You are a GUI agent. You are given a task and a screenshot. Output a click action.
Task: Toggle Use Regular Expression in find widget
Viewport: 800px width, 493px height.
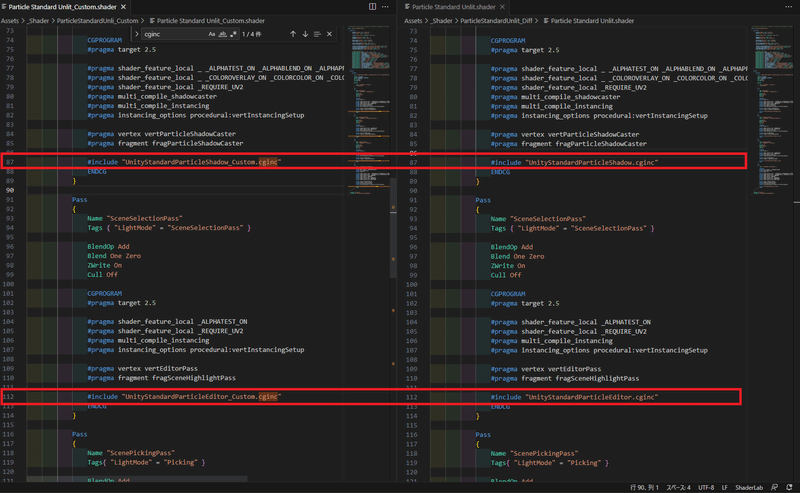[x=233, y=34]
